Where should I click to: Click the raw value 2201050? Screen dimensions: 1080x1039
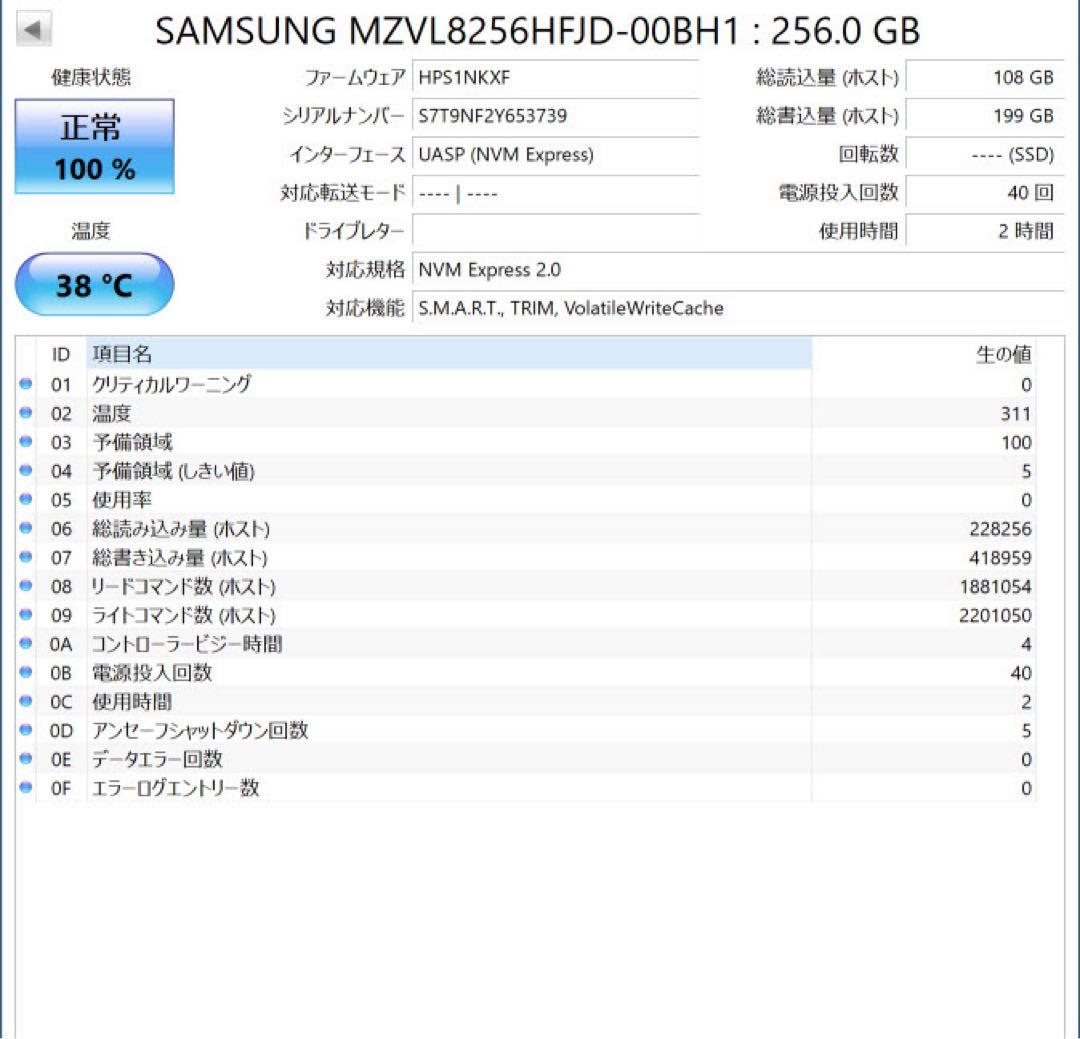coord(995,615)
